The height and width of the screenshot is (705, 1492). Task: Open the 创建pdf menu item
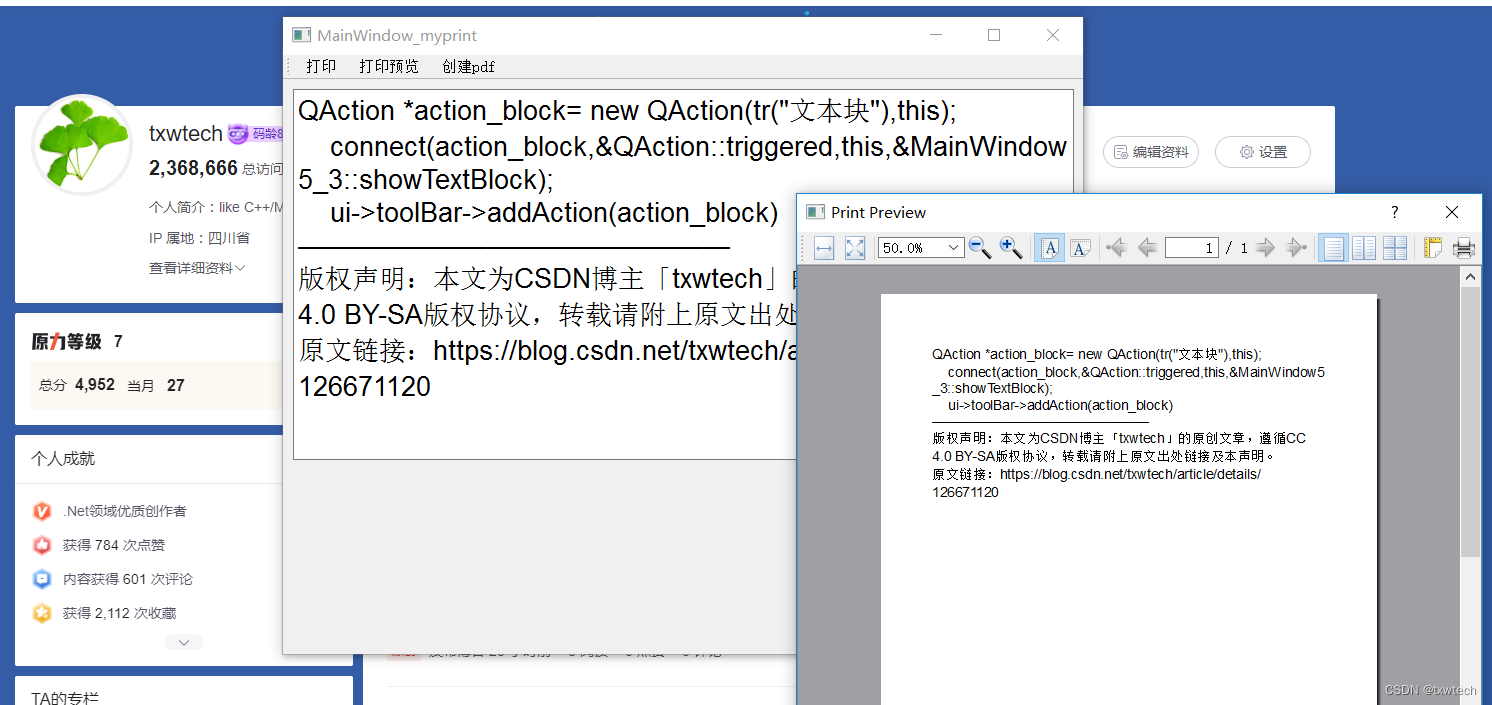468,66
